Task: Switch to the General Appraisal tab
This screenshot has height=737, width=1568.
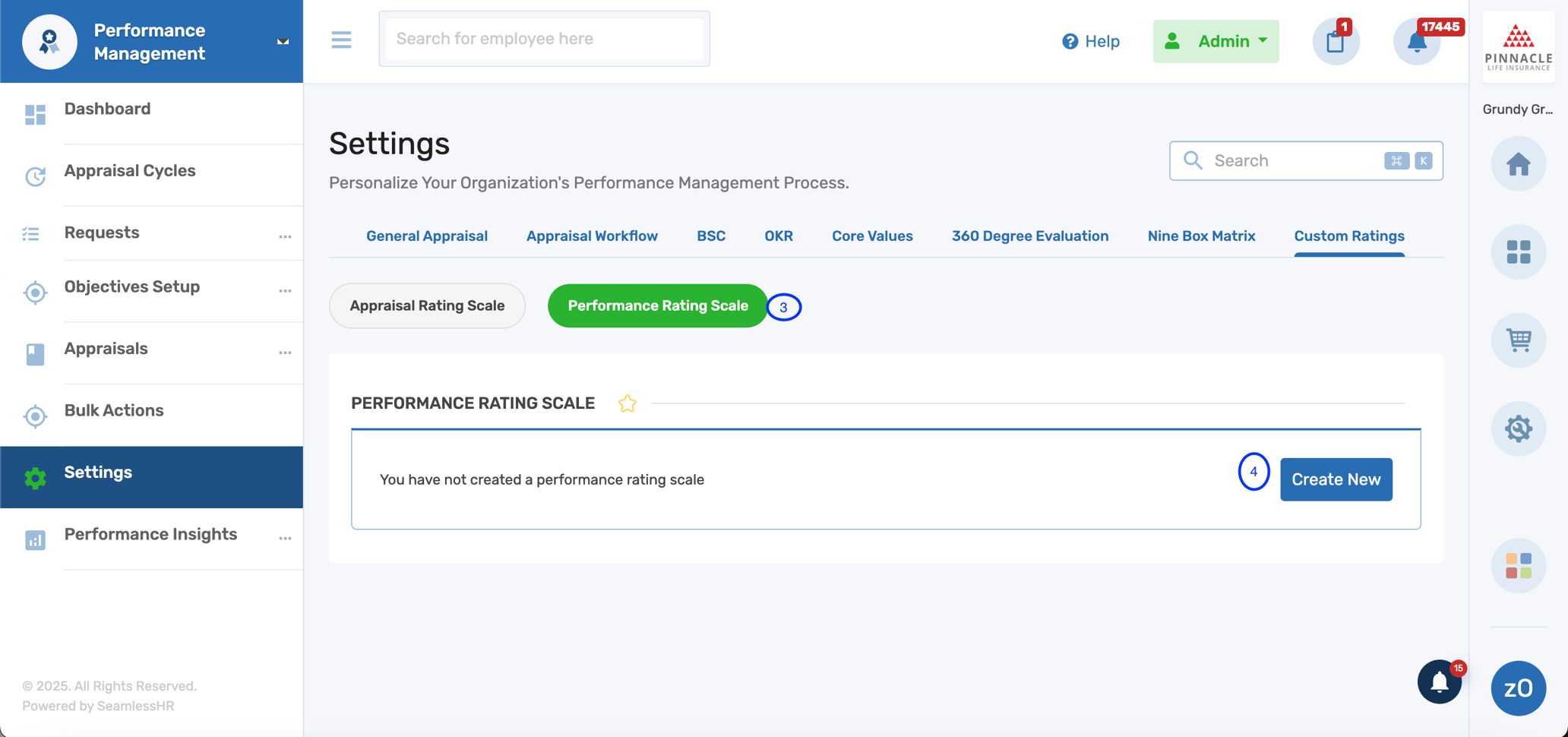Action: pyautogui.click(x=427, y=236)
